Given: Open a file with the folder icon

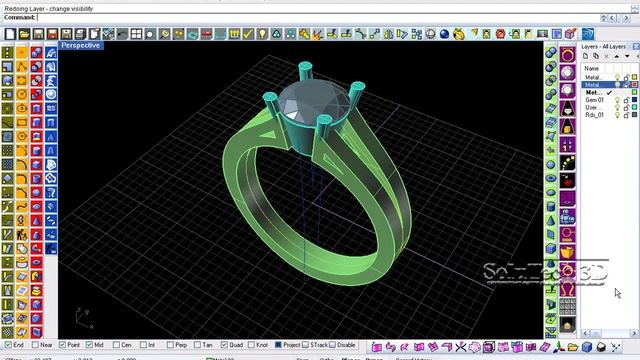Looking at the screenshot, I should [24, 34].
